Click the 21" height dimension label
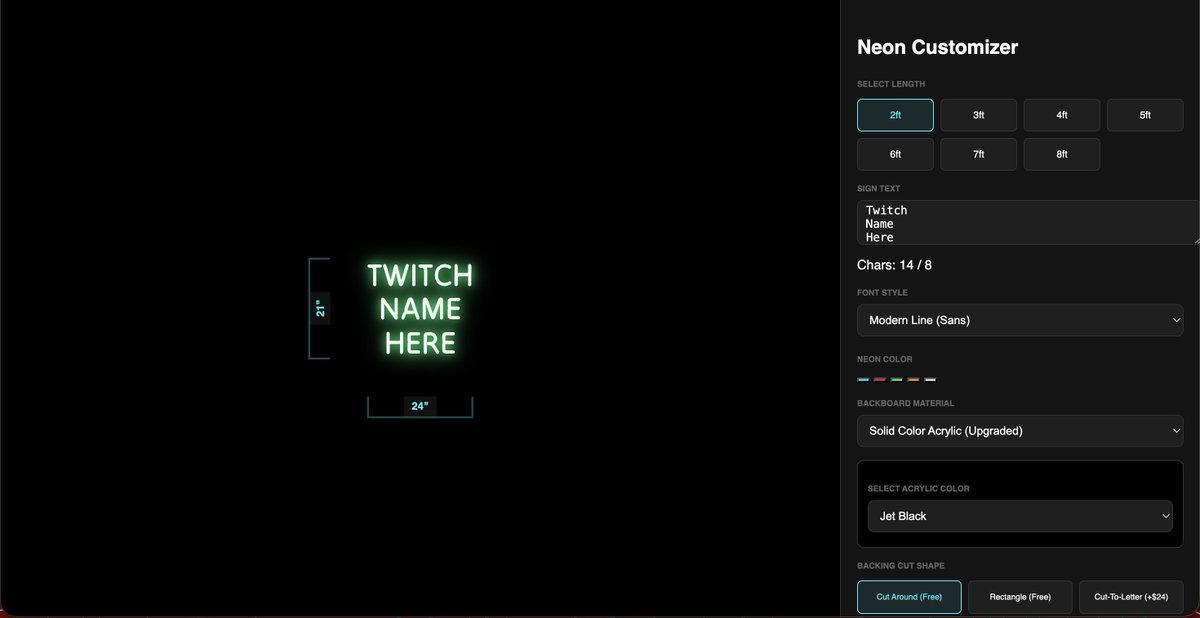 (x=320, y=308)
